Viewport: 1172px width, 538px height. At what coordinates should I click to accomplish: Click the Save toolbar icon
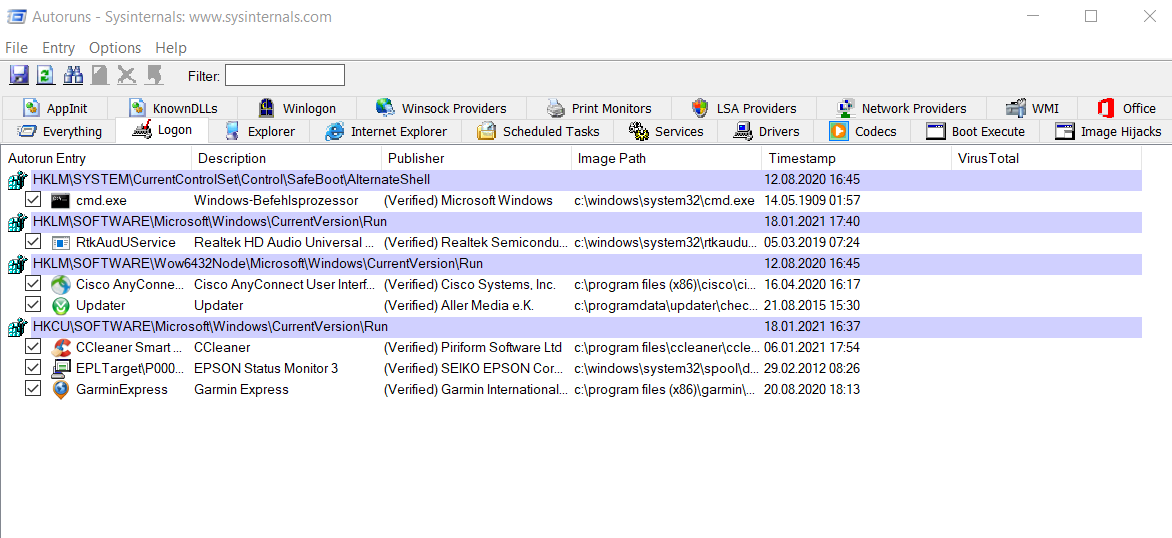[x=19, y=75]
